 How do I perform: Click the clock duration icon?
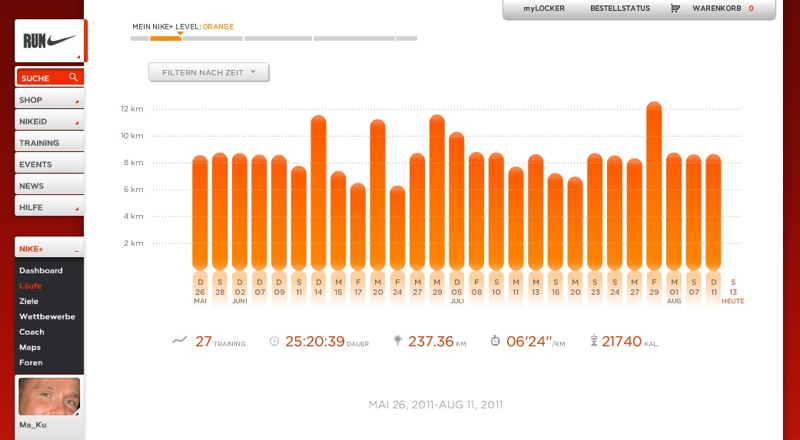274,341
